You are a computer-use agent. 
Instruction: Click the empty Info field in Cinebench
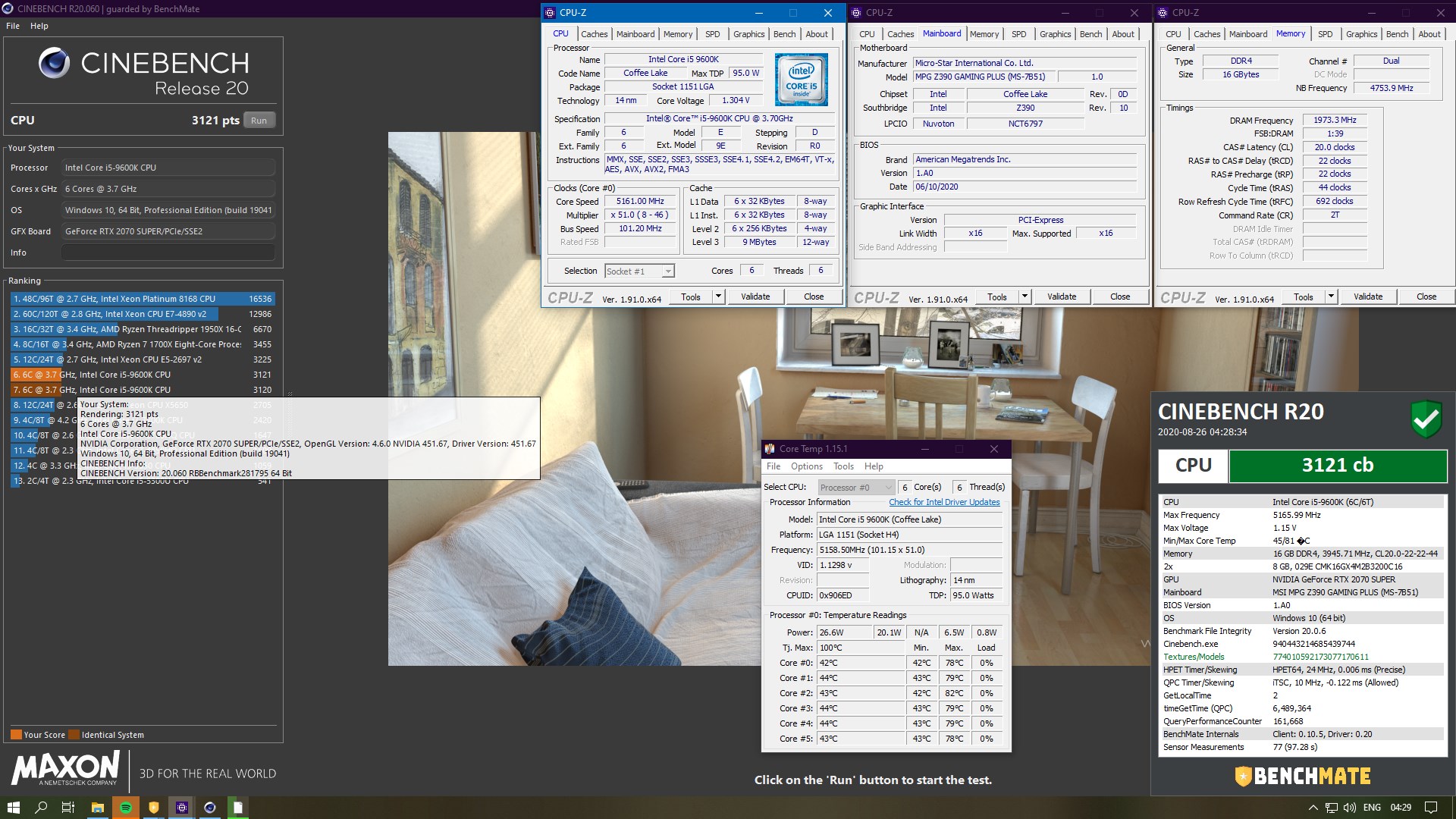click(x=168, y=253)
